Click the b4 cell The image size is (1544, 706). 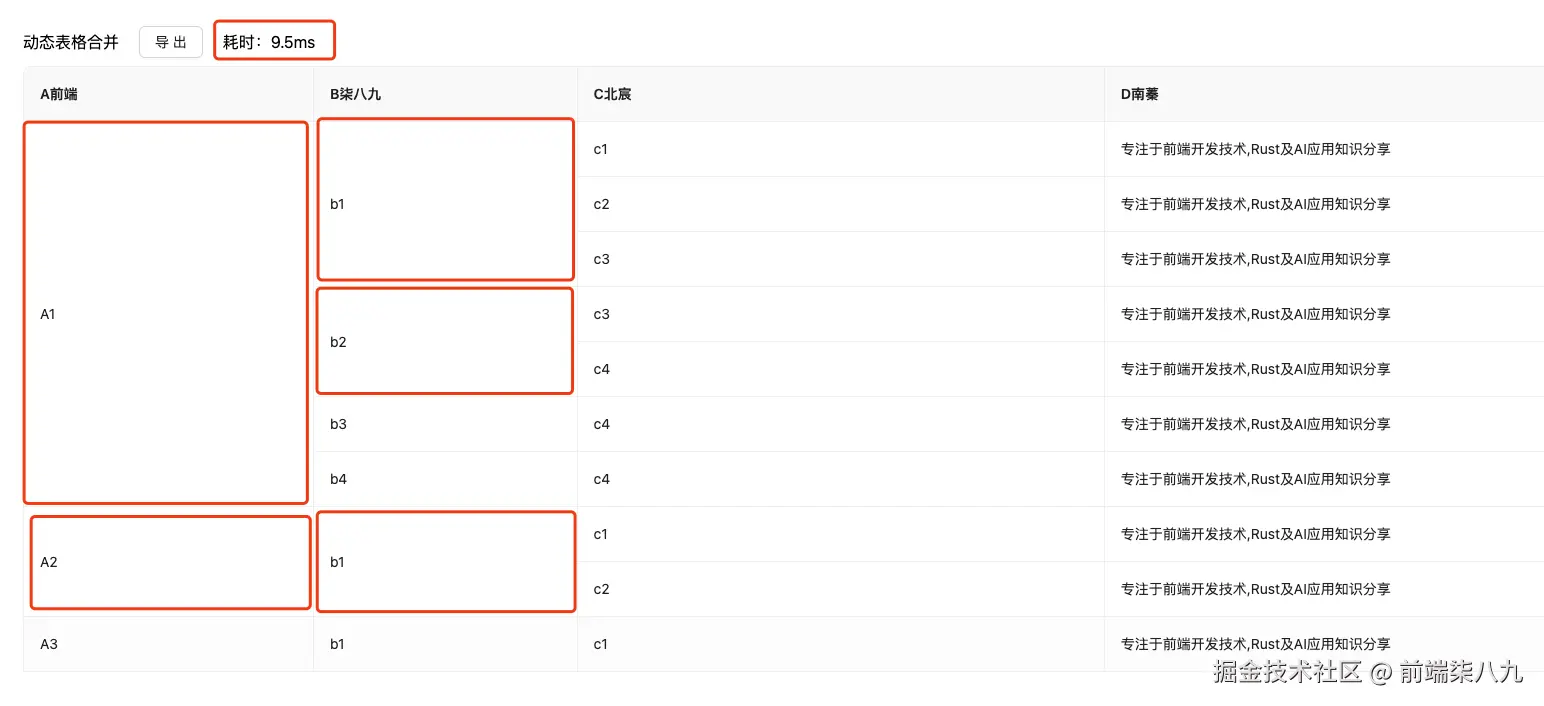tap(338, 479)
